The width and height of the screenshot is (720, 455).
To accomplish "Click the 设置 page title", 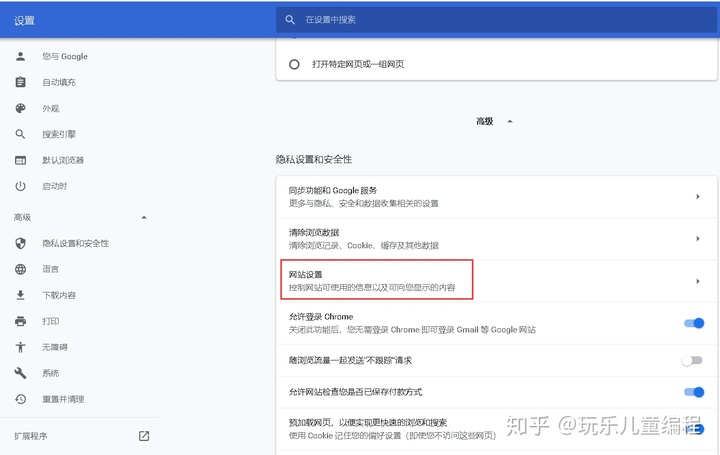I will 24,21.
